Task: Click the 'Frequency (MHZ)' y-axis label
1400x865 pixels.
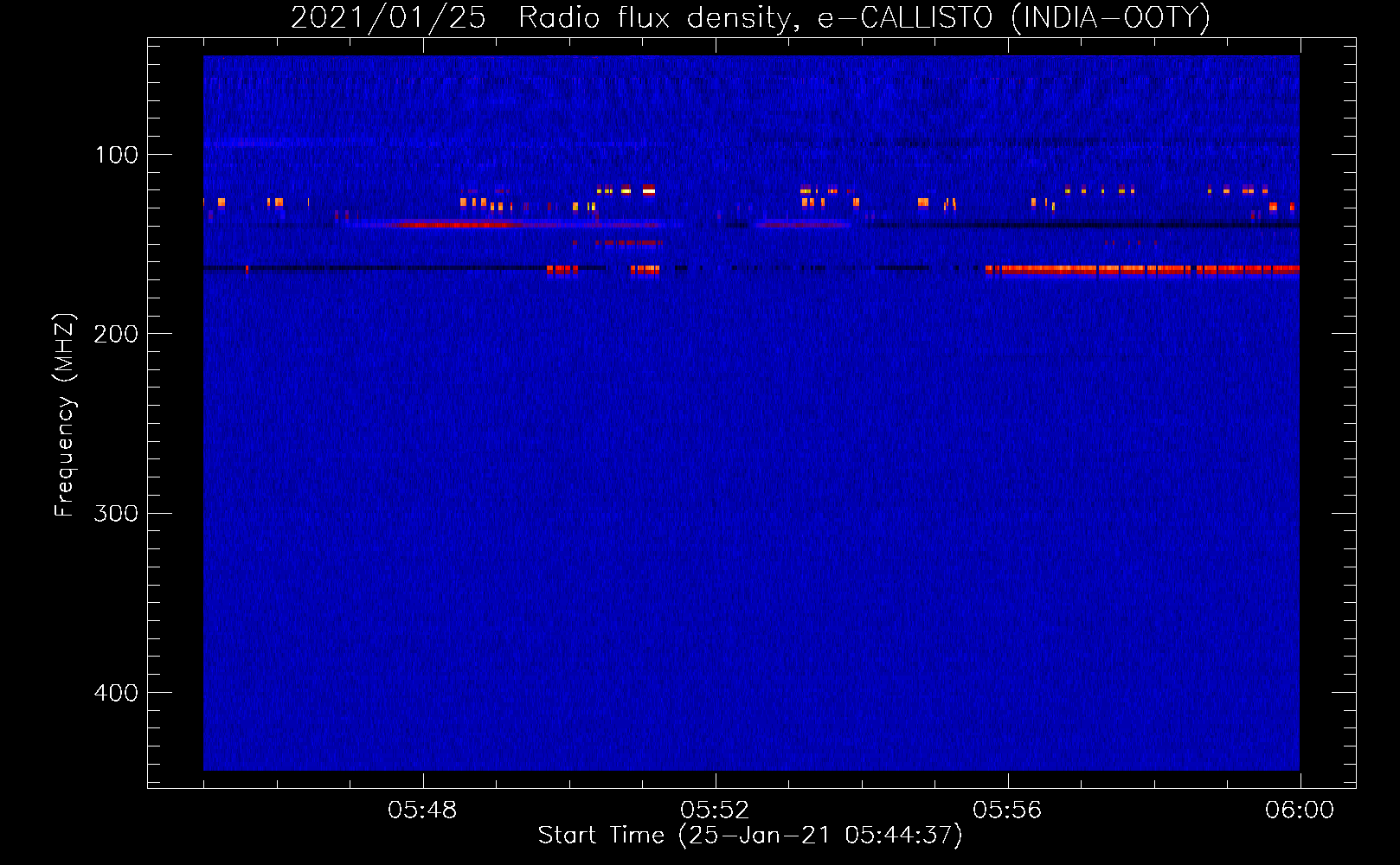Action: [64, 414]
